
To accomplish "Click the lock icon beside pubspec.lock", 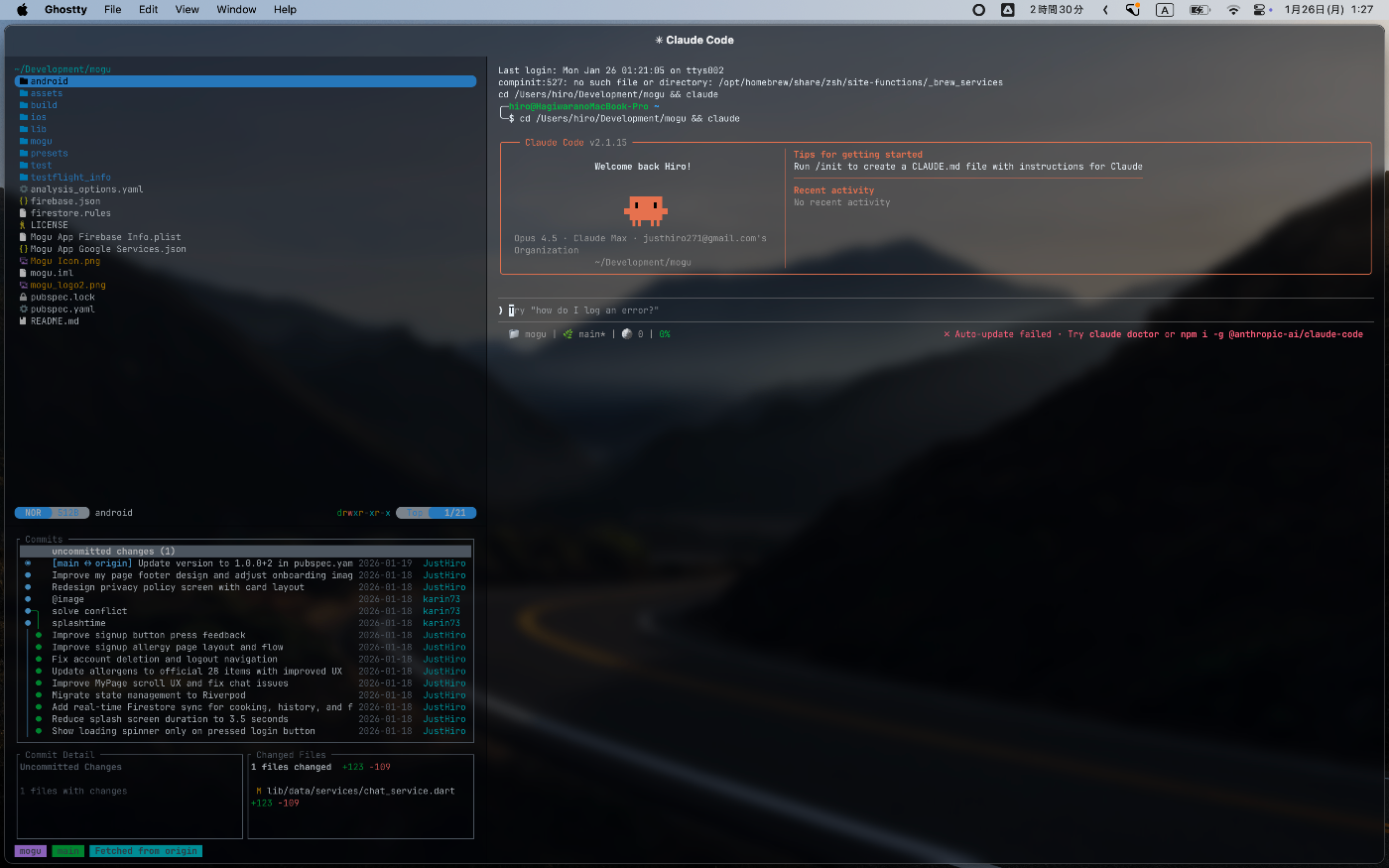I will 24,297.
